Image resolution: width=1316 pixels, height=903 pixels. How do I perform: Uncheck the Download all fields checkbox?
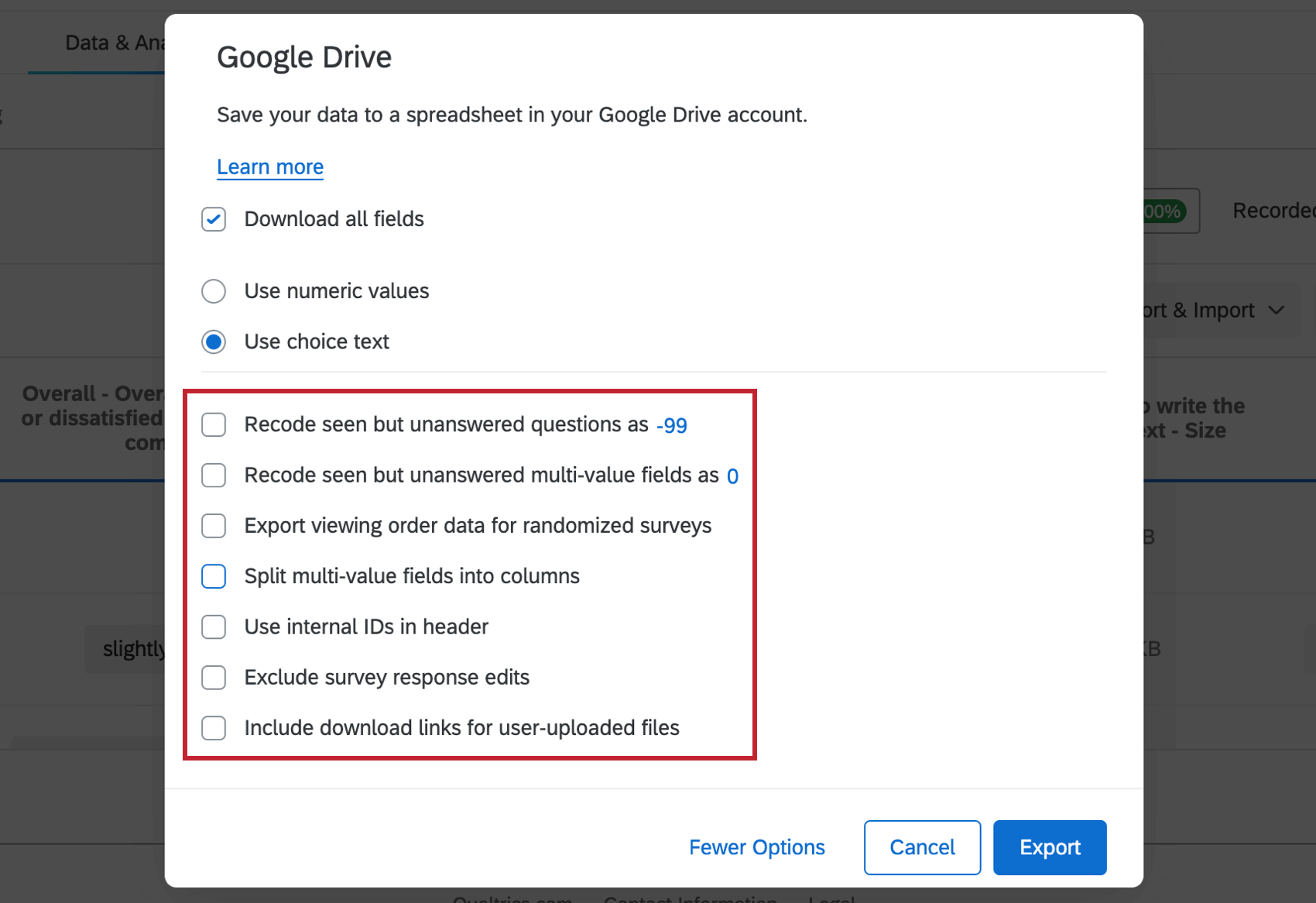(x=214, y=219)
